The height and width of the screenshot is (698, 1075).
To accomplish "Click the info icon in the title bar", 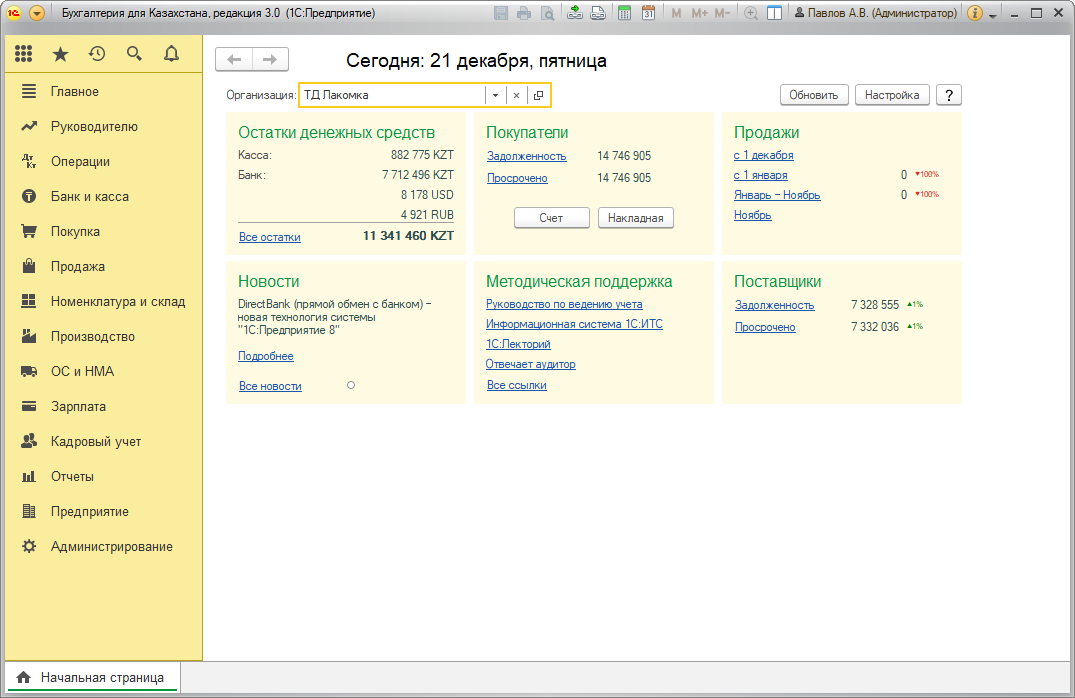I will pos(975,13).
